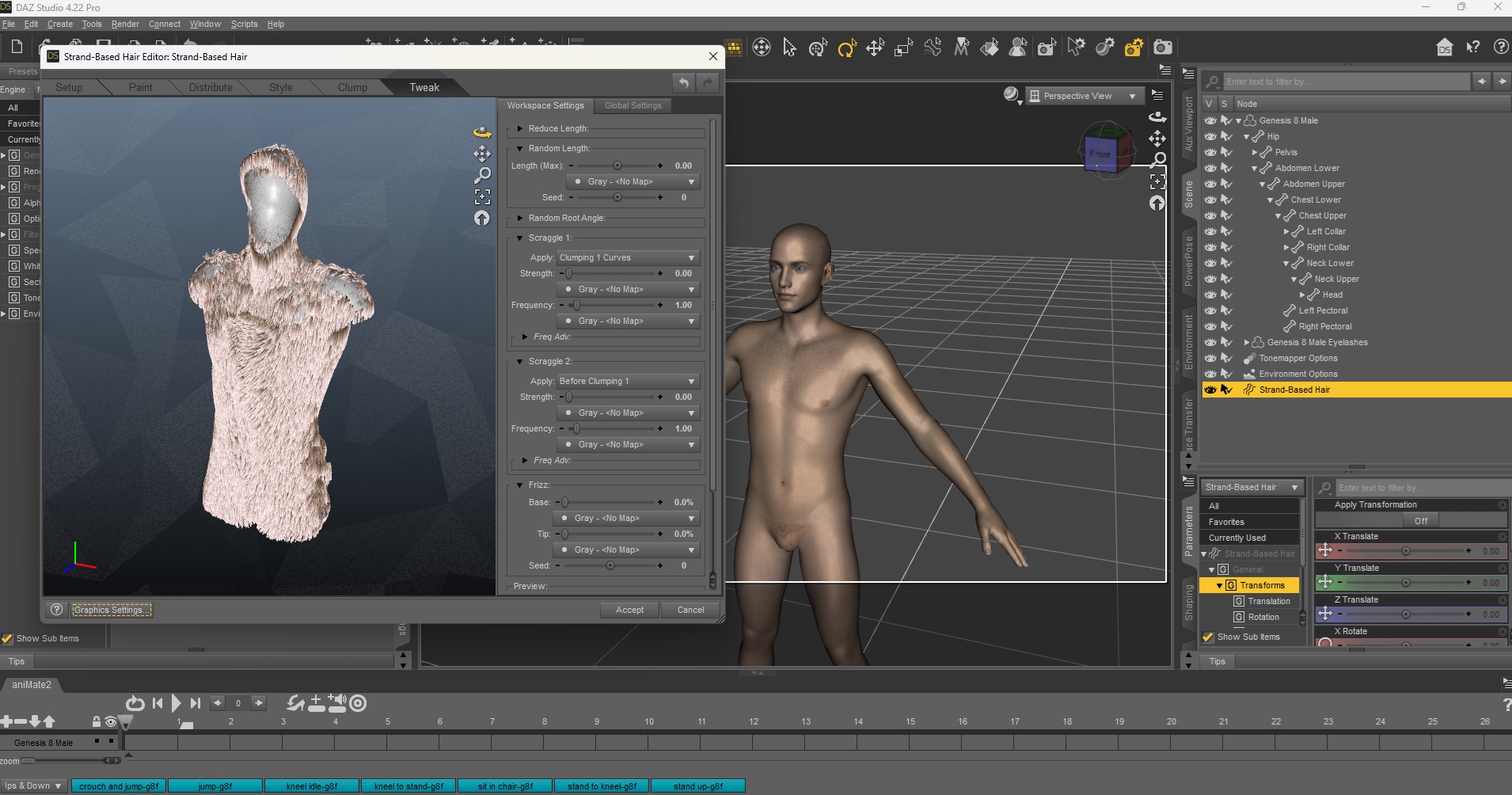Select the Region Navigator figure tool
This screenshot has height=795, width=1512.
pyautogui.click(x=1018, y=48)
